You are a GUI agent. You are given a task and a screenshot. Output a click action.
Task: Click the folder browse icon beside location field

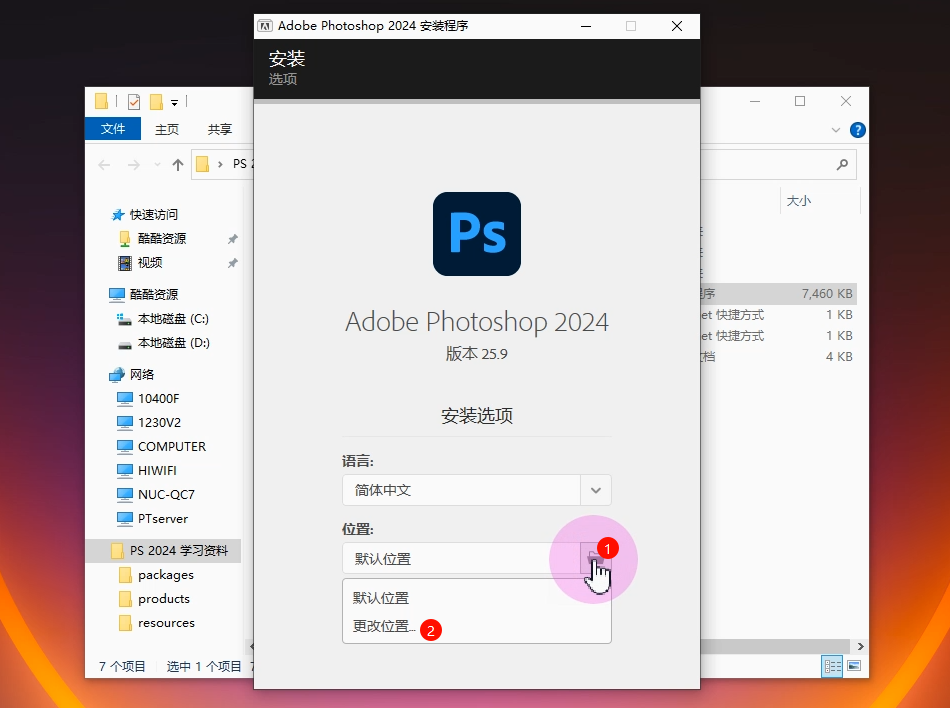(595, 558)
